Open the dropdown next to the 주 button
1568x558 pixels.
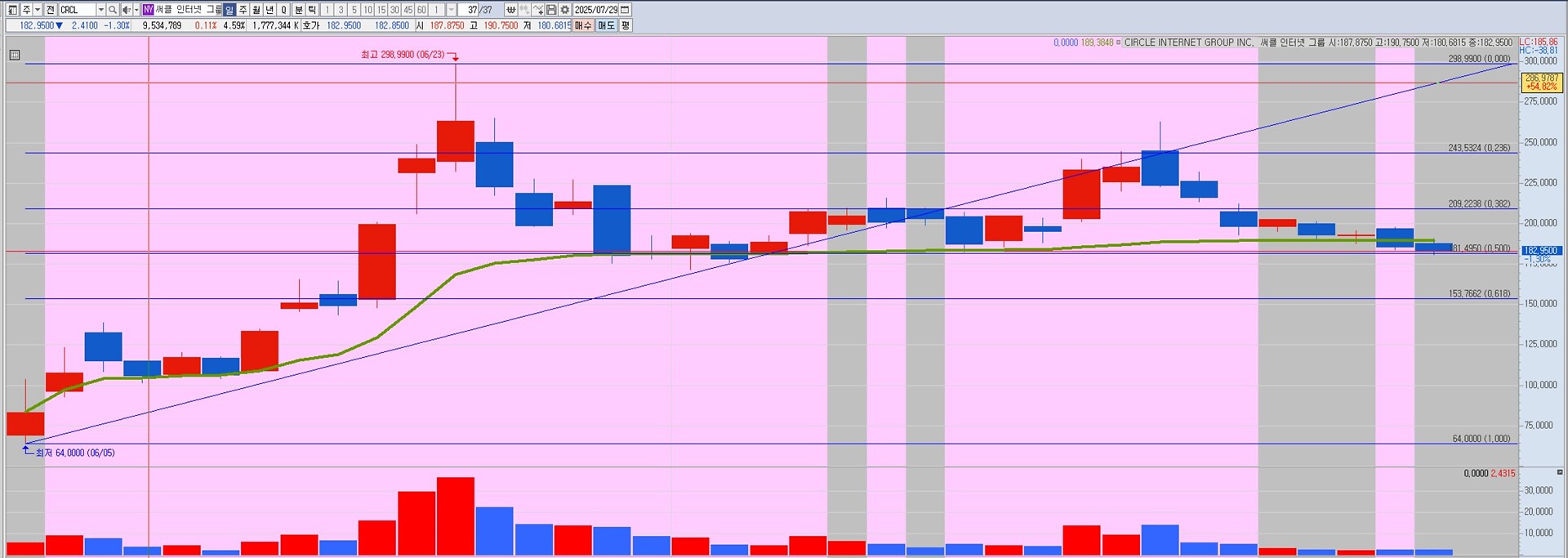38,10
